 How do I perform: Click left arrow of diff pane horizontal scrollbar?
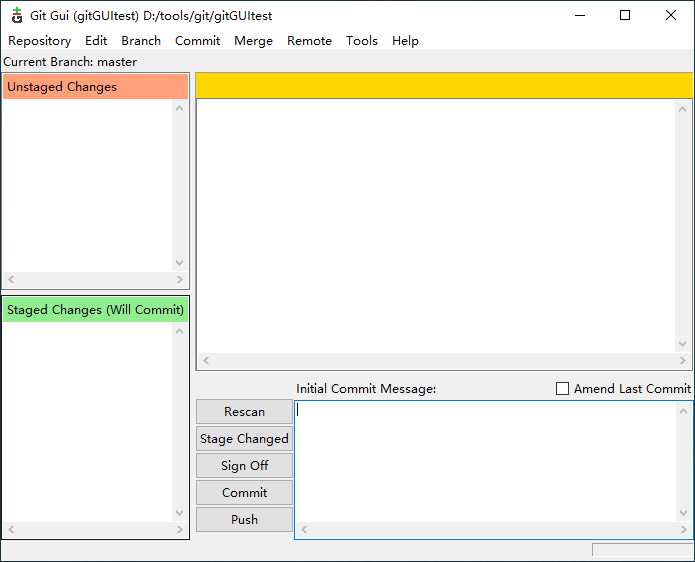point(206,360)
